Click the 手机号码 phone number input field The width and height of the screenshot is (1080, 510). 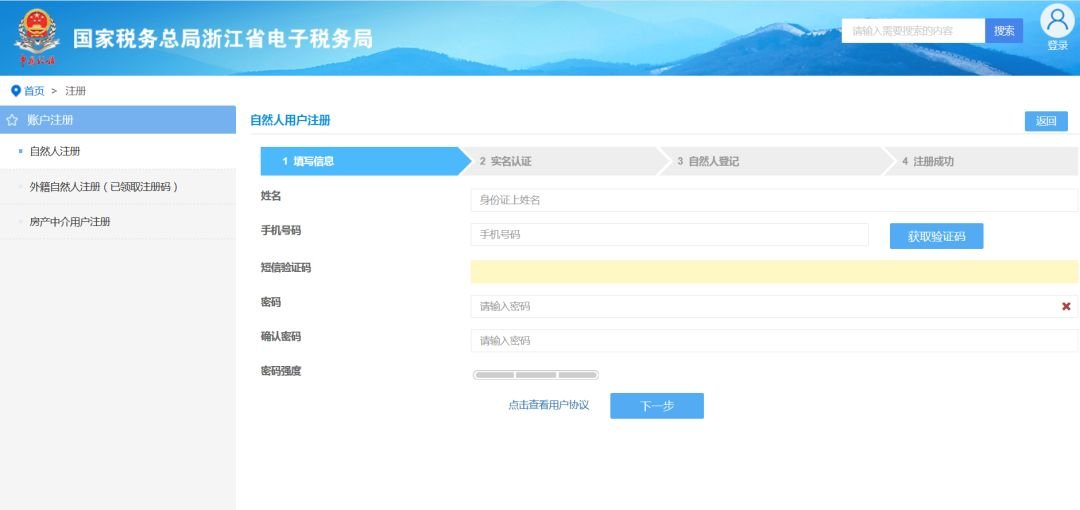pos(668,235)
